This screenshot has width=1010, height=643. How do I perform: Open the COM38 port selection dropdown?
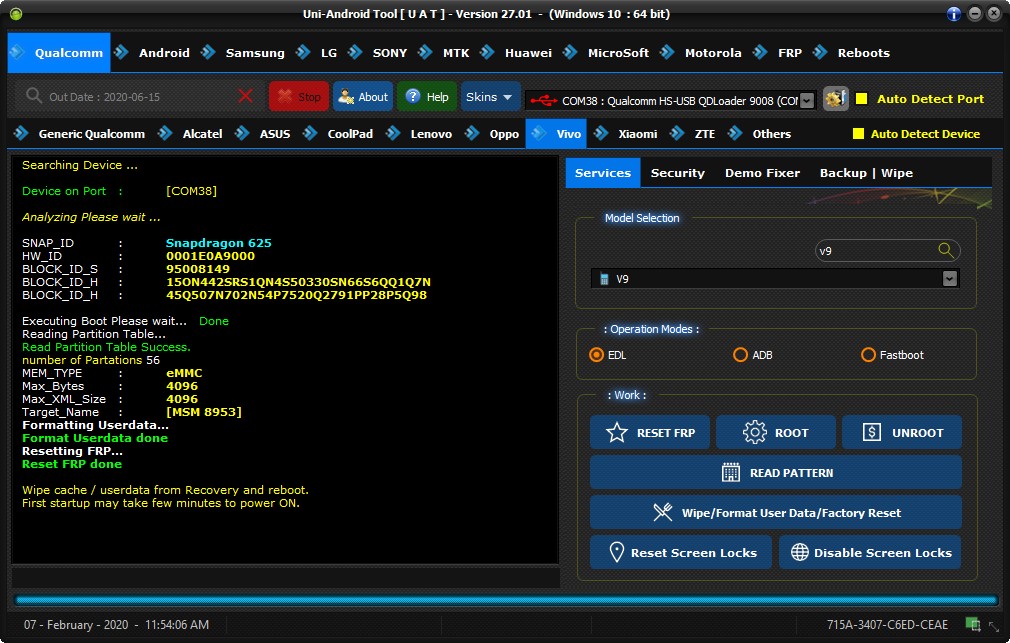[808, 100]
